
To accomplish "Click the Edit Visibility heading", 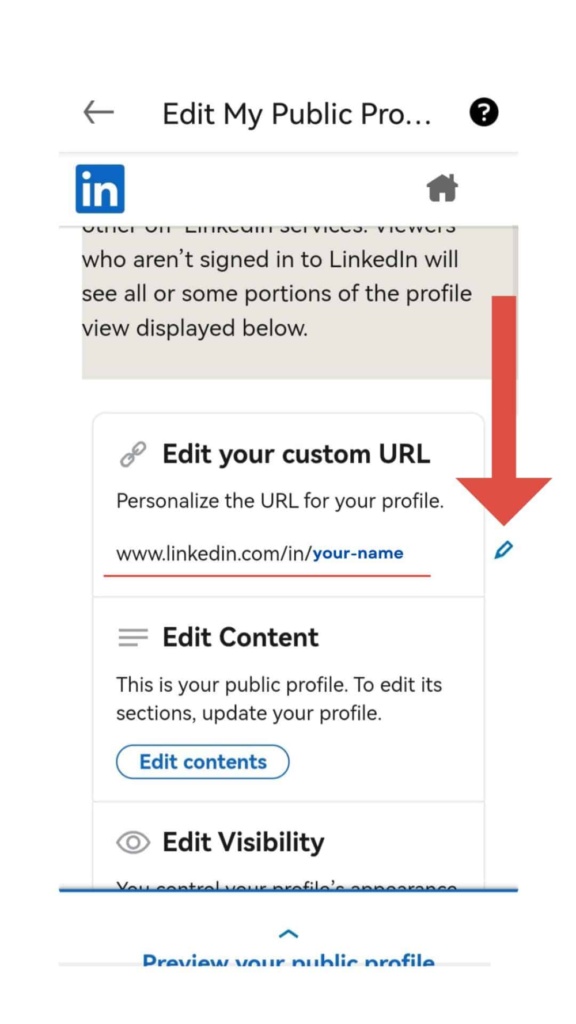I will [243, 842].
